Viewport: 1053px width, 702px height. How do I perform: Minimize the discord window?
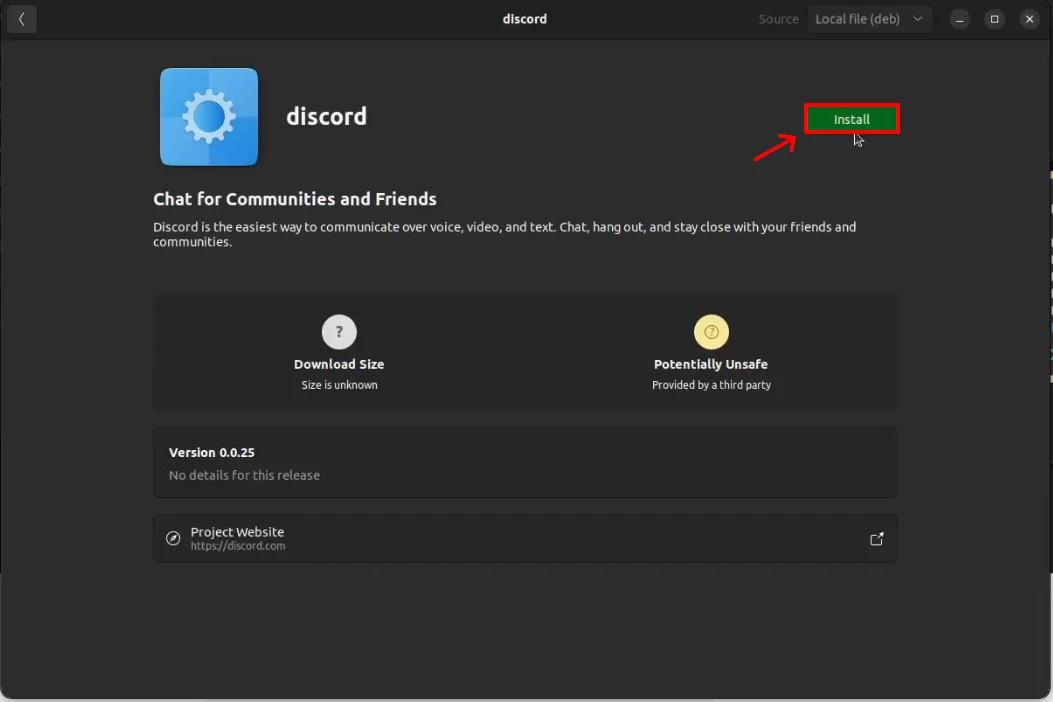point(960,19)
